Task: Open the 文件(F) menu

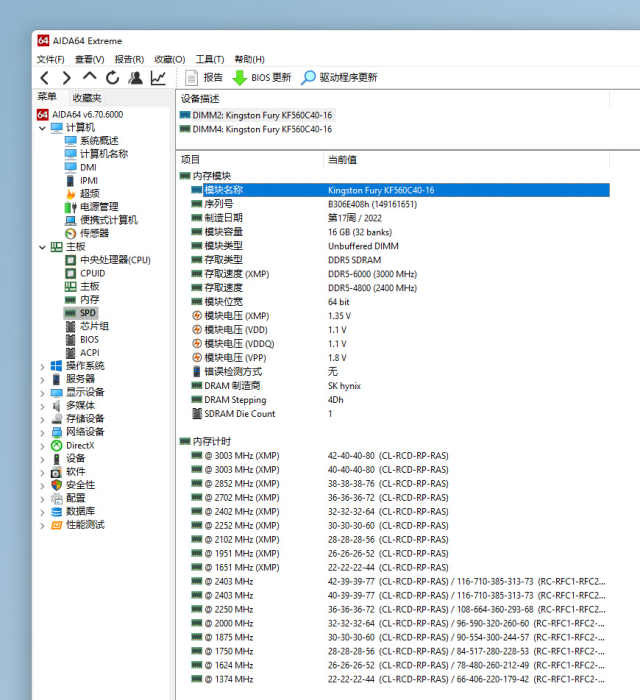Action: tap(50, 59)
